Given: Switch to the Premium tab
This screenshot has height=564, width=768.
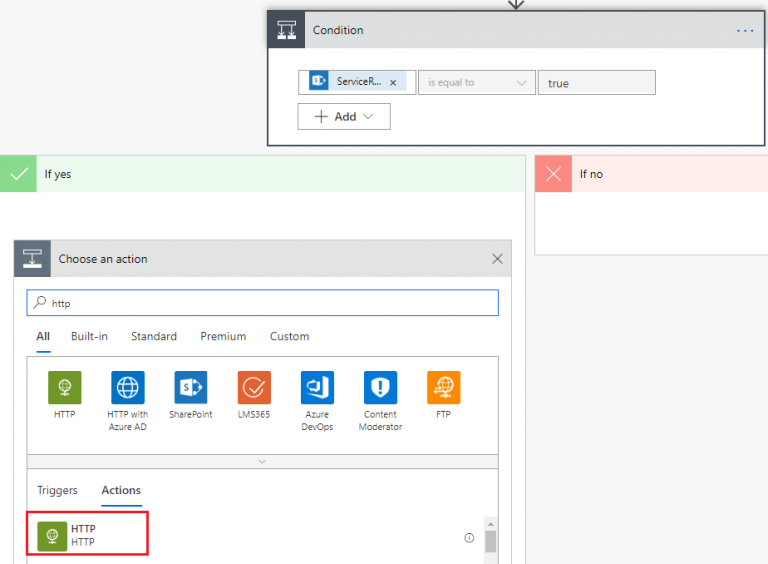Looking at the screenshot, I should pos(223,336).
